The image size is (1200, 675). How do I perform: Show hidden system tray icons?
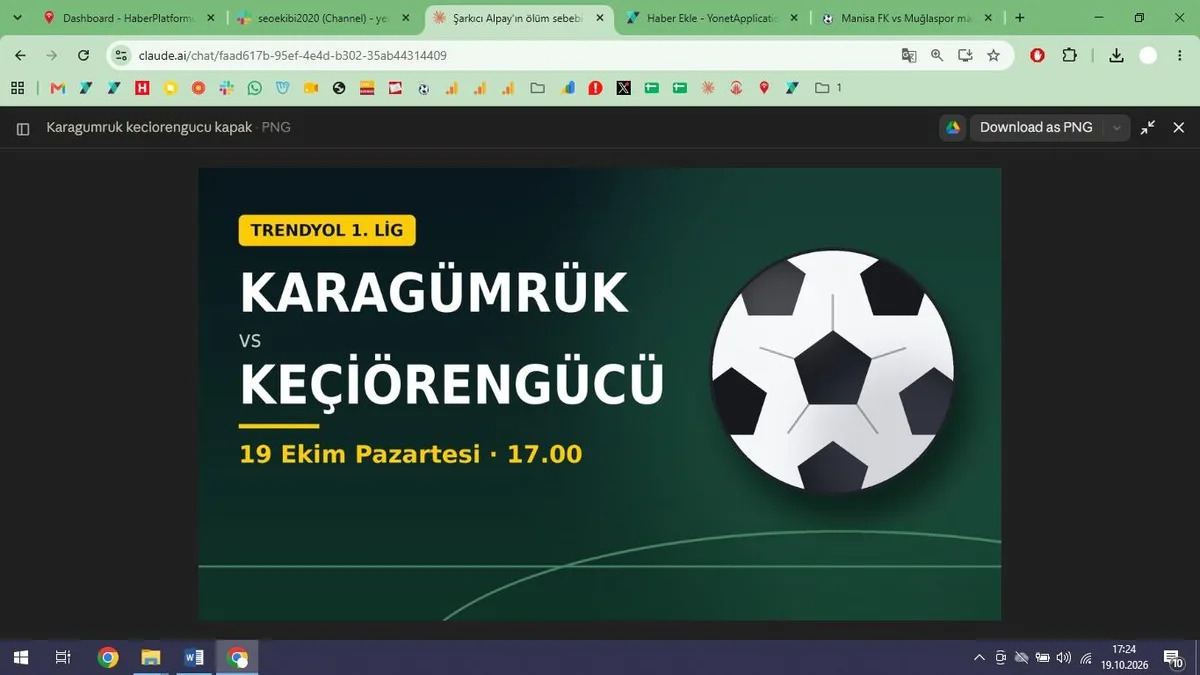coord(979,657)
